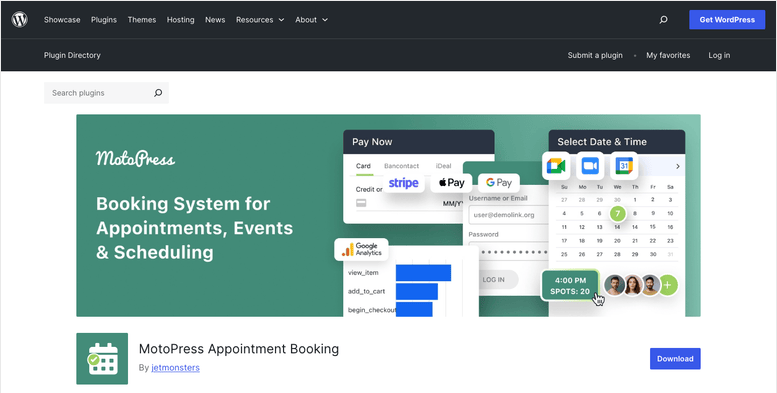This screenshot has width=777, height=393.
Task: Select the Card tab in Pay Now
Action: pyautogui.click(x=363, y=166)
